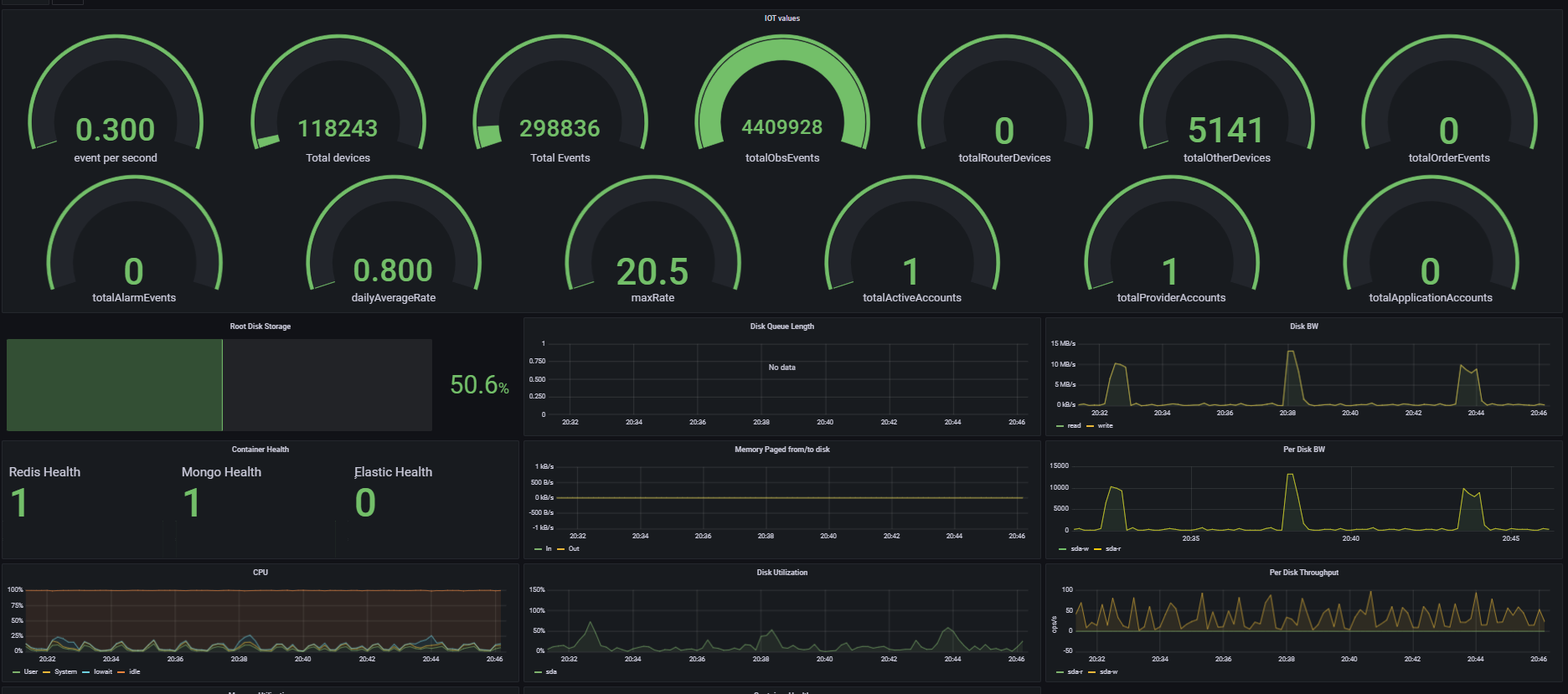Click the totalAlarmEvents gauge label

tap(134, 298)
